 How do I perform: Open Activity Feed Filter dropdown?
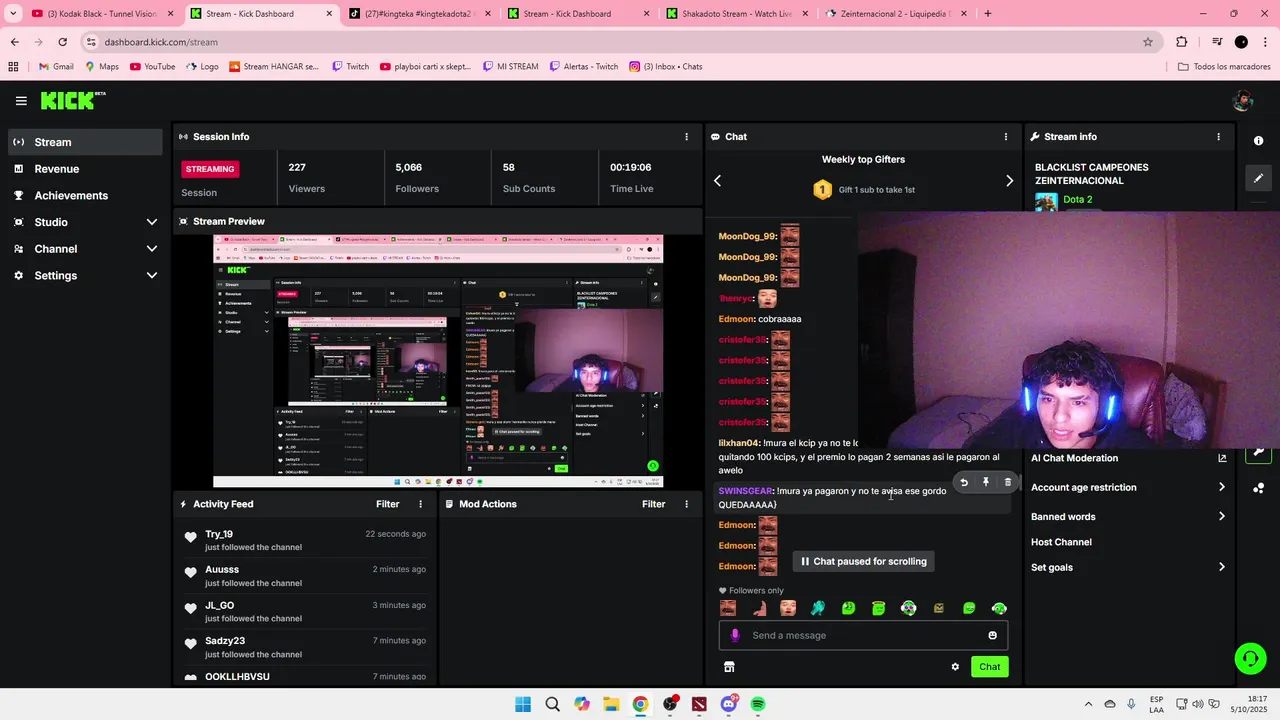(x=387, y=504)
